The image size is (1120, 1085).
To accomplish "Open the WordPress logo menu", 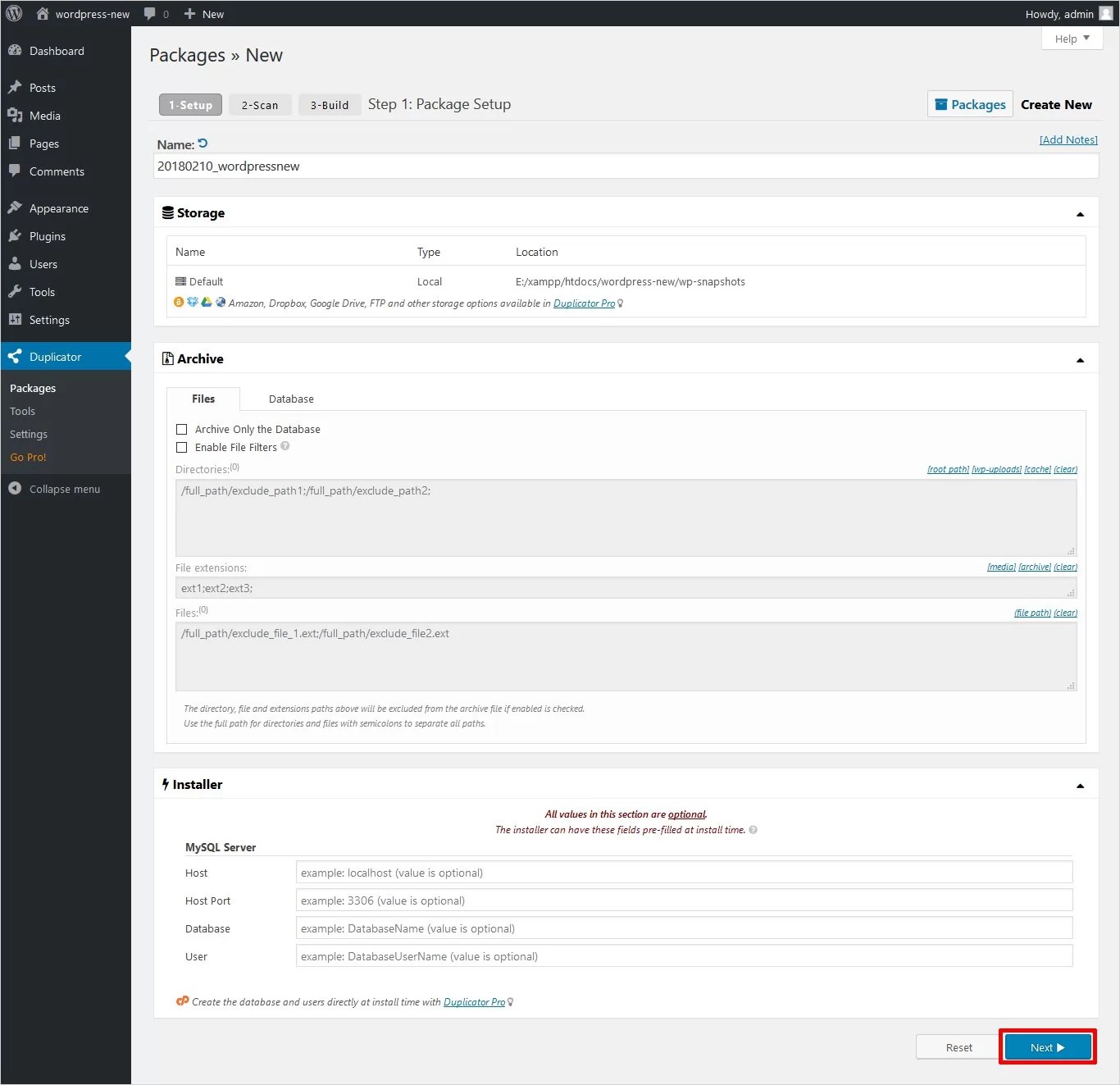I will (13, 13).
